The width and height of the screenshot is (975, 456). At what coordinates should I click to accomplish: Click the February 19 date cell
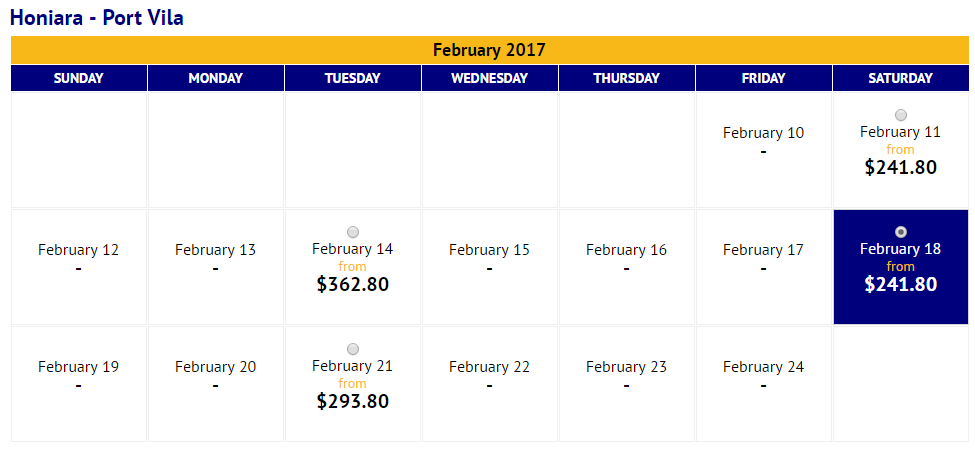point(78,384)
